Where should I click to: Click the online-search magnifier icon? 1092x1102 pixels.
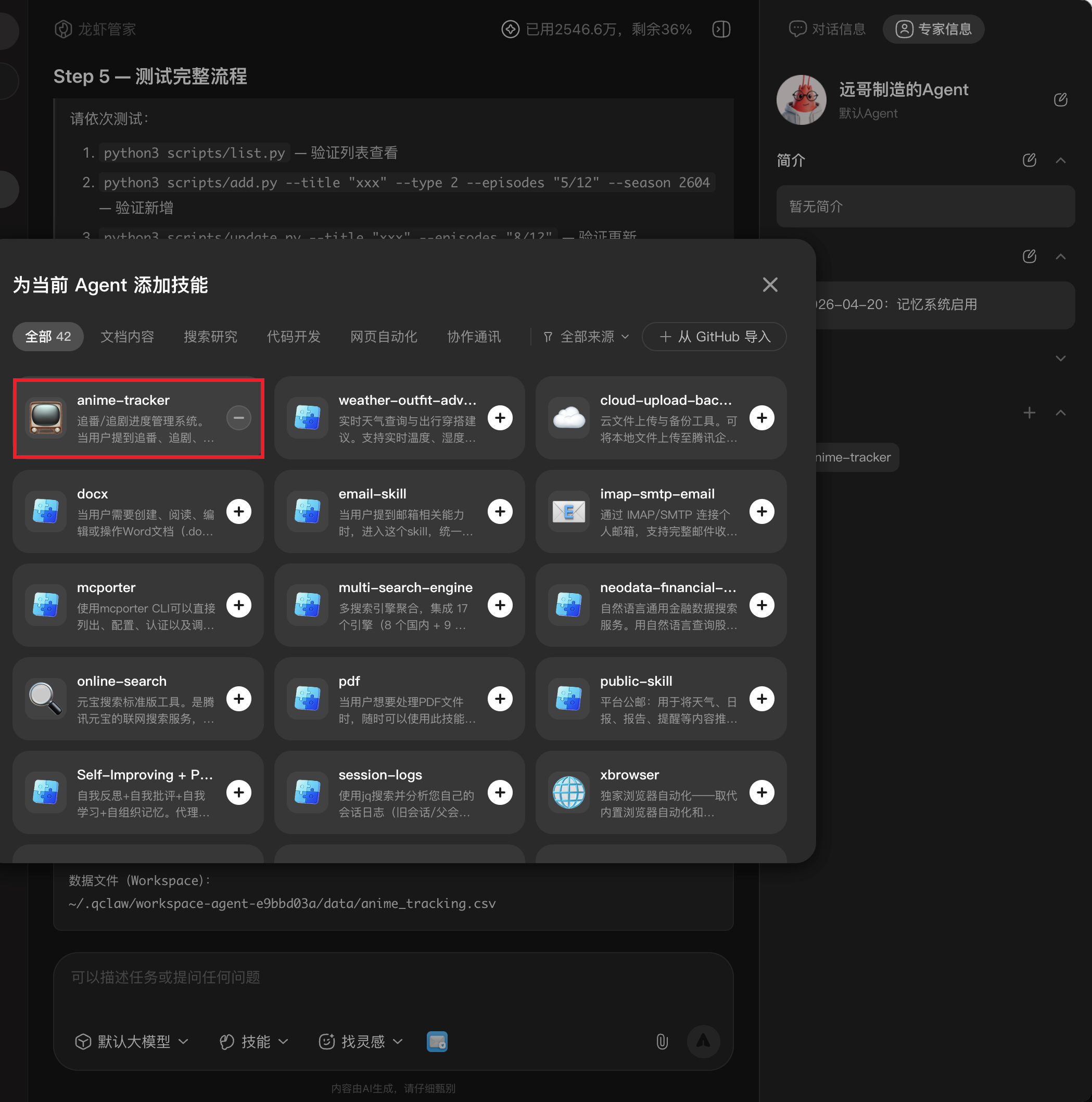pyautogui.click(x=46, y=698)
